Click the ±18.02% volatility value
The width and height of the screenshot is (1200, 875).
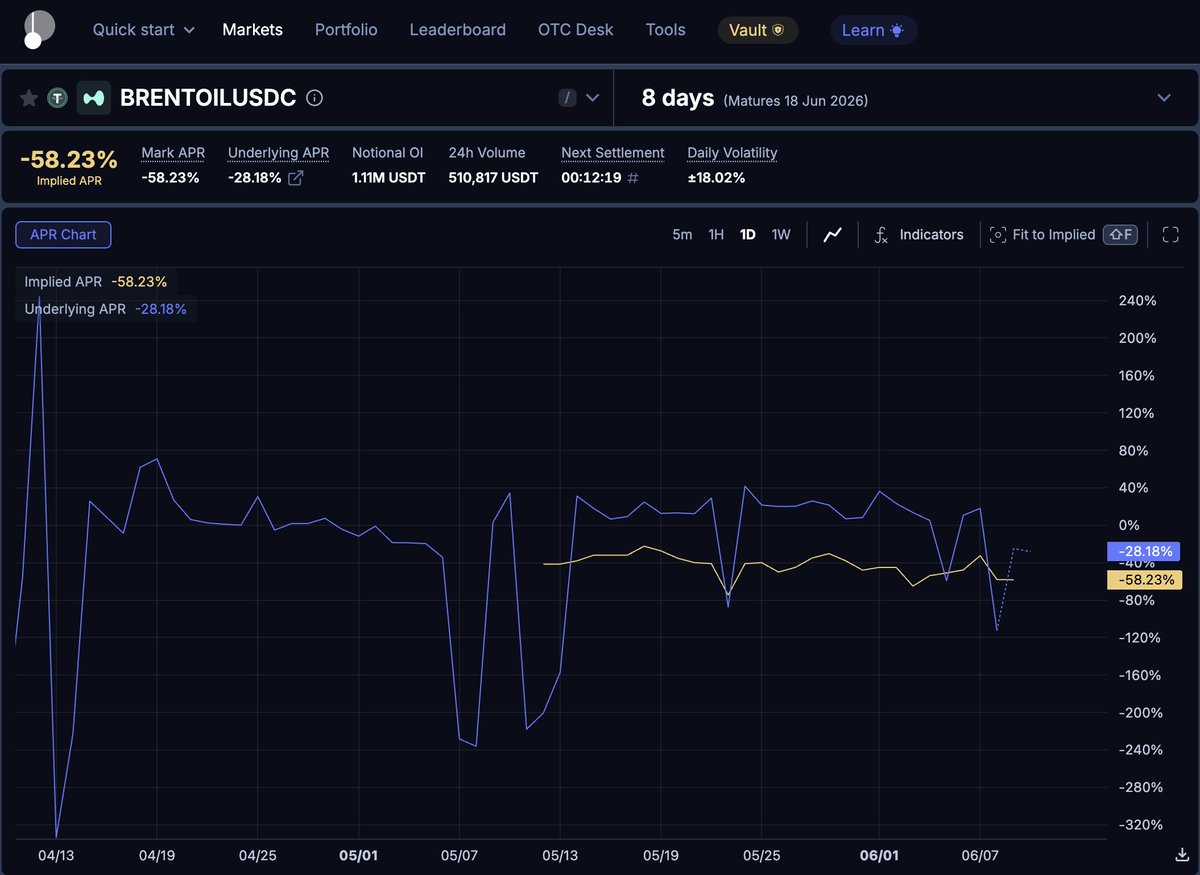716,178
